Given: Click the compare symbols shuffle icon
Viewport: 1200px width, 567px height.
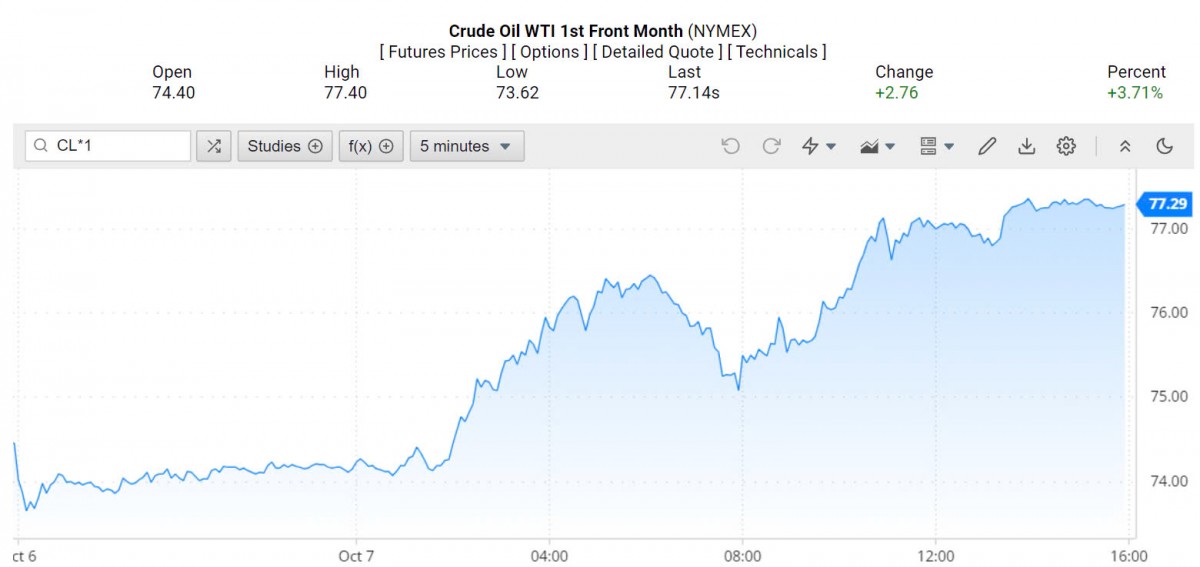Looking at the screenshot, I should point(213,146).
